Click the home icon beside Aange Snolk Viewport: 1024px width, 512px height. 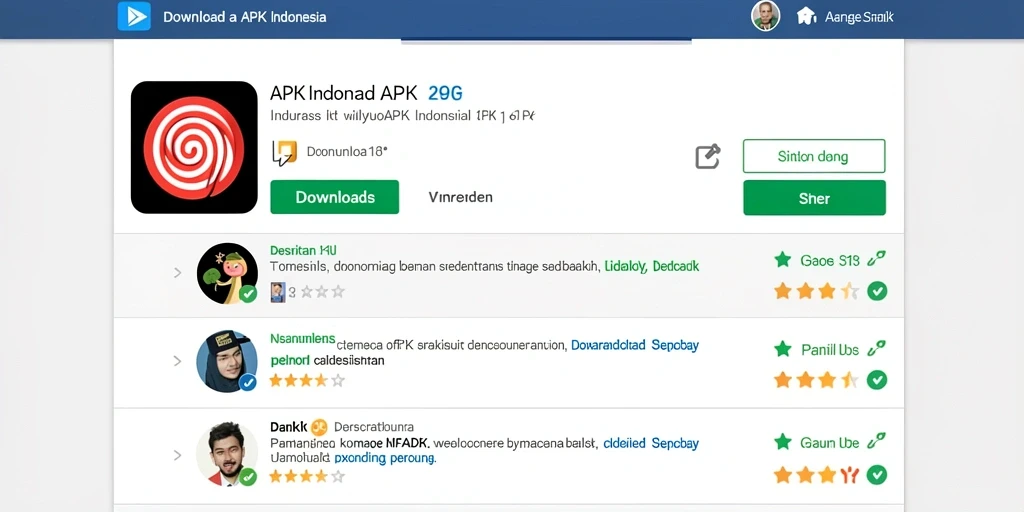[807, 16]
